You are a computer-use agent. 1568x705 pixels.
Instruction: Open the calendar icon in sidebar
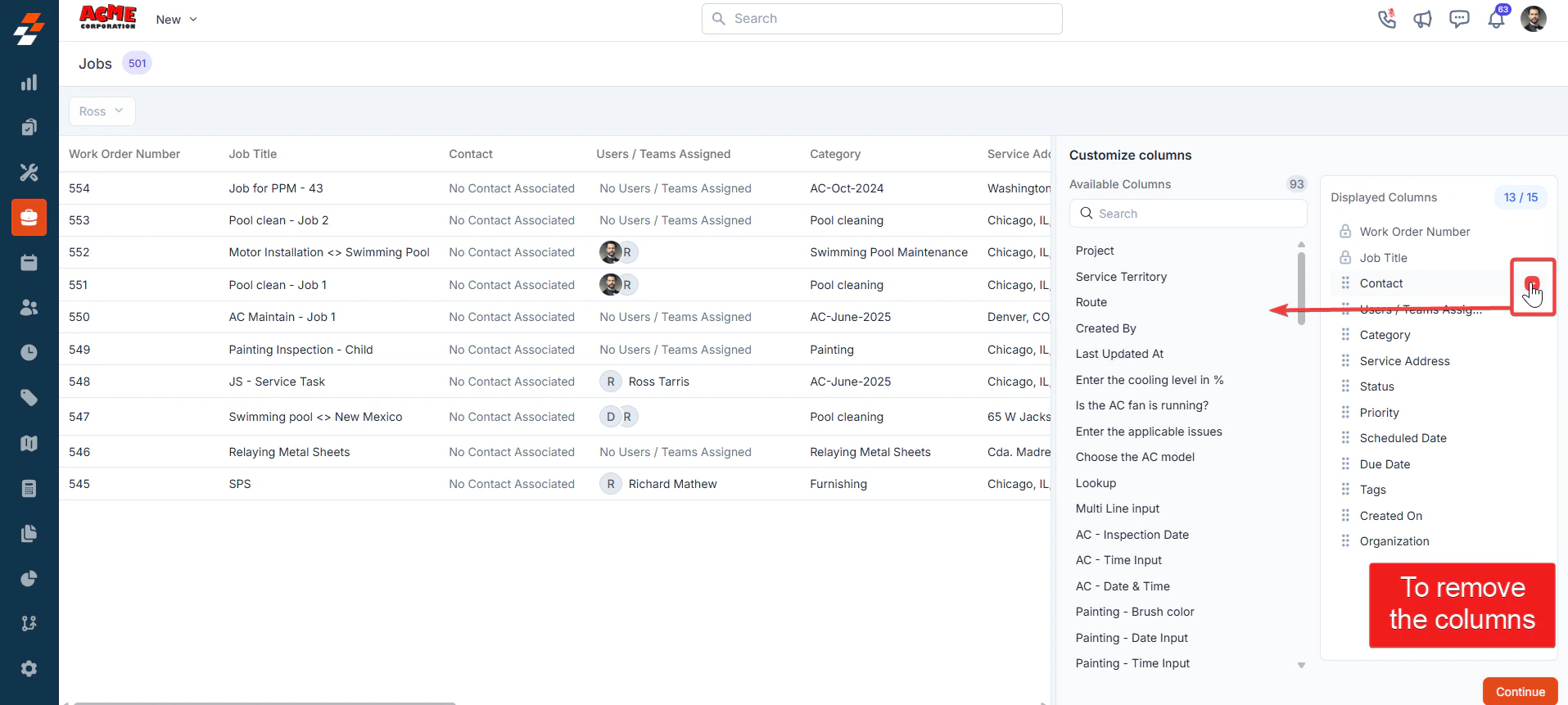(29, 263)
